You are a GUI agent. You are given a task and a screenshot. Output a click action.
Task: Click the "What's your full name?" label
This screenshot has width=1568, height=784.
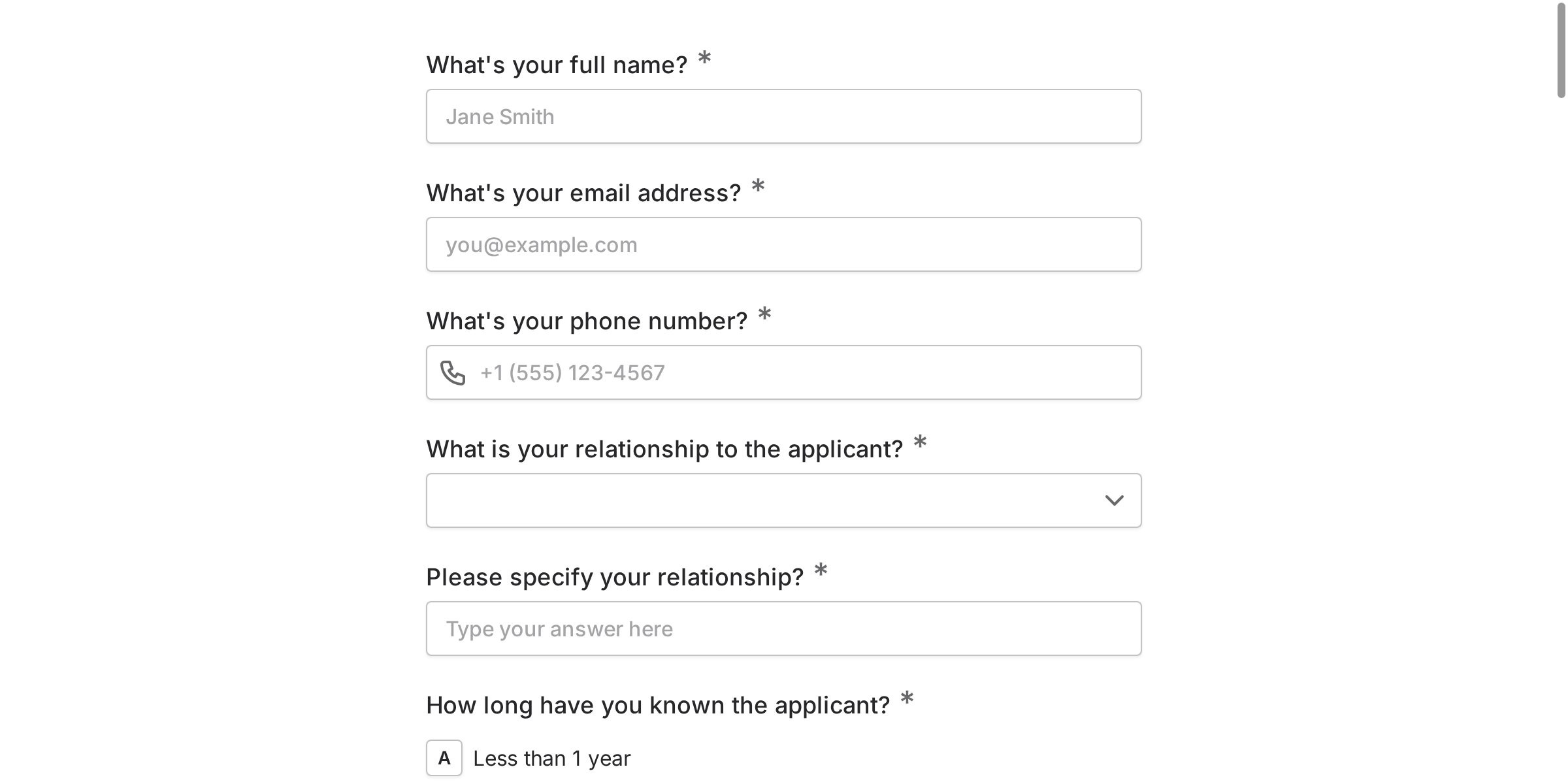(557, 65)
